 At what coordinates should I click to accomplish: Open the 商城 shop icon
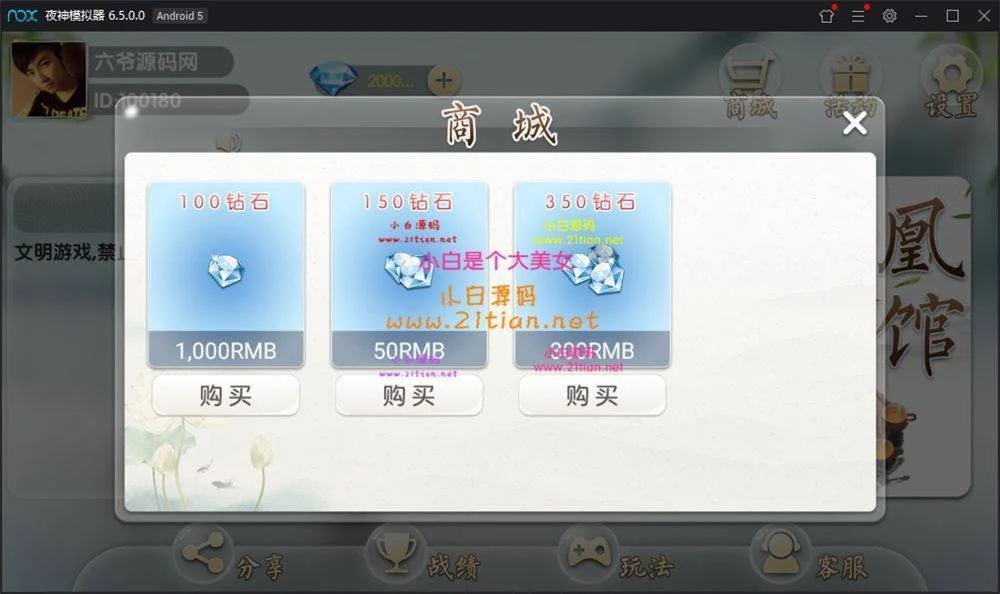[x=751, y=82]
